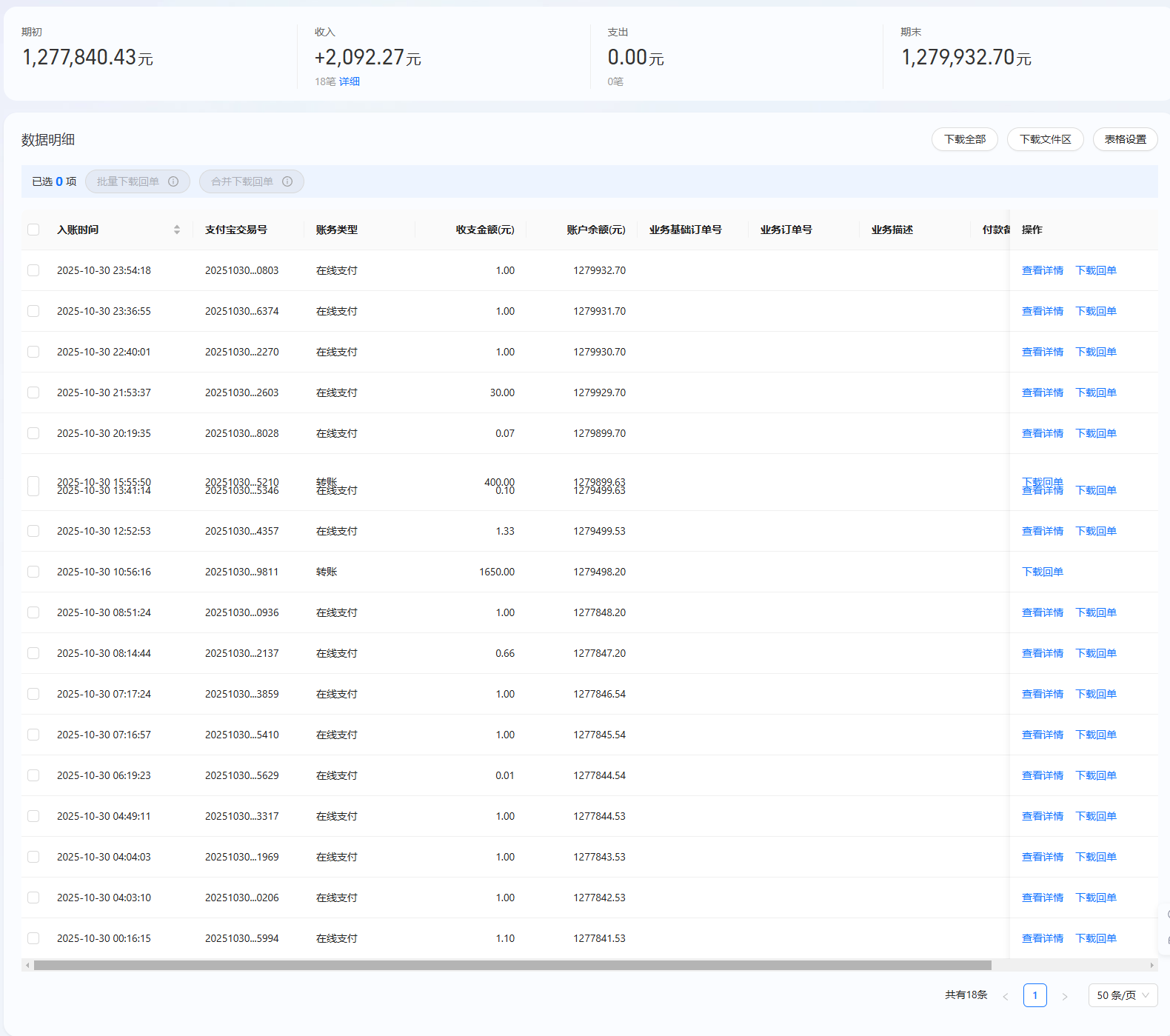
Task: Click info icon beside 合并下载回单
Action: coord(287,181)
